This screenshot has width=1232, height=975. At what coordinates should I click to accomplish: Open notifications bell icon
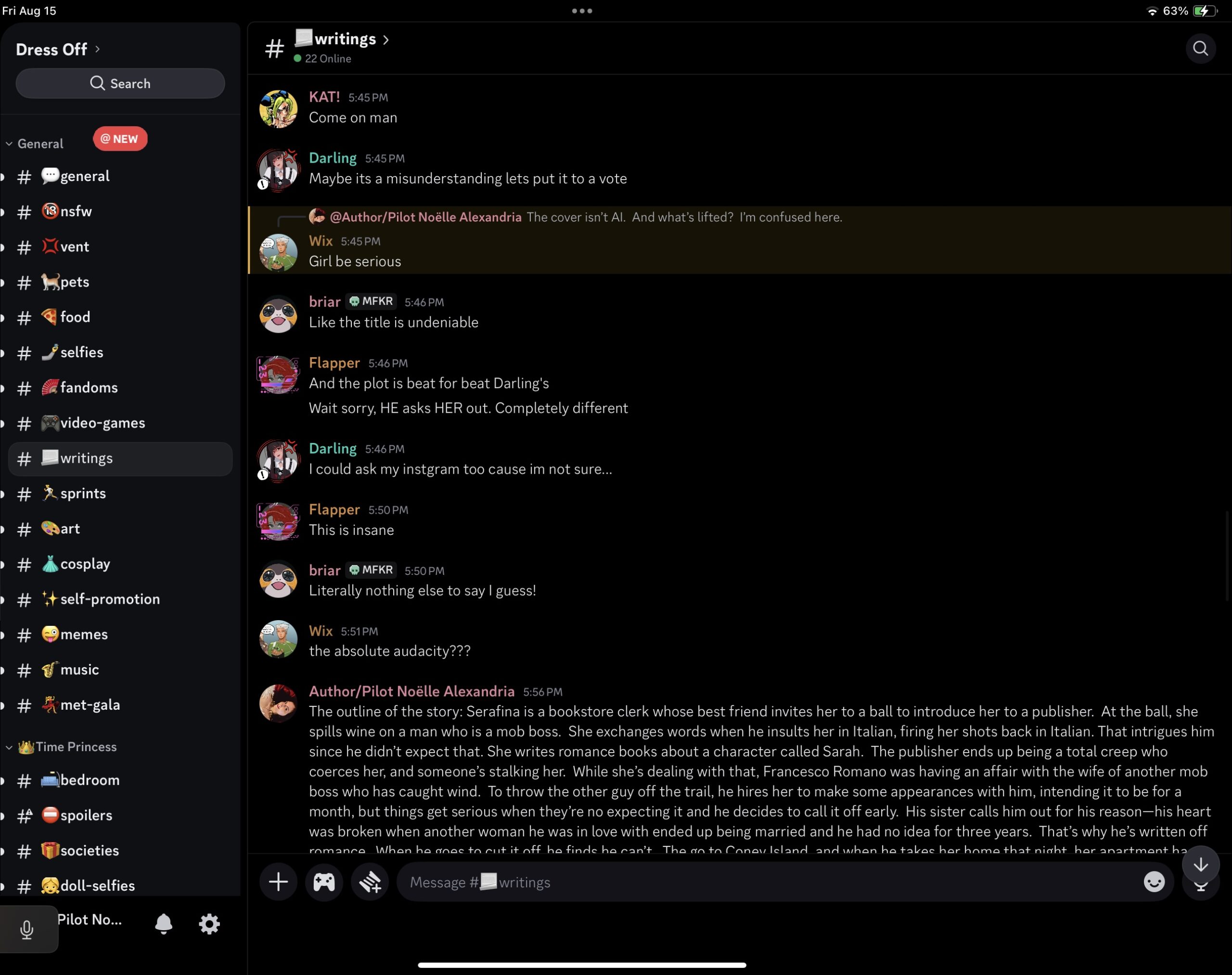163,923
